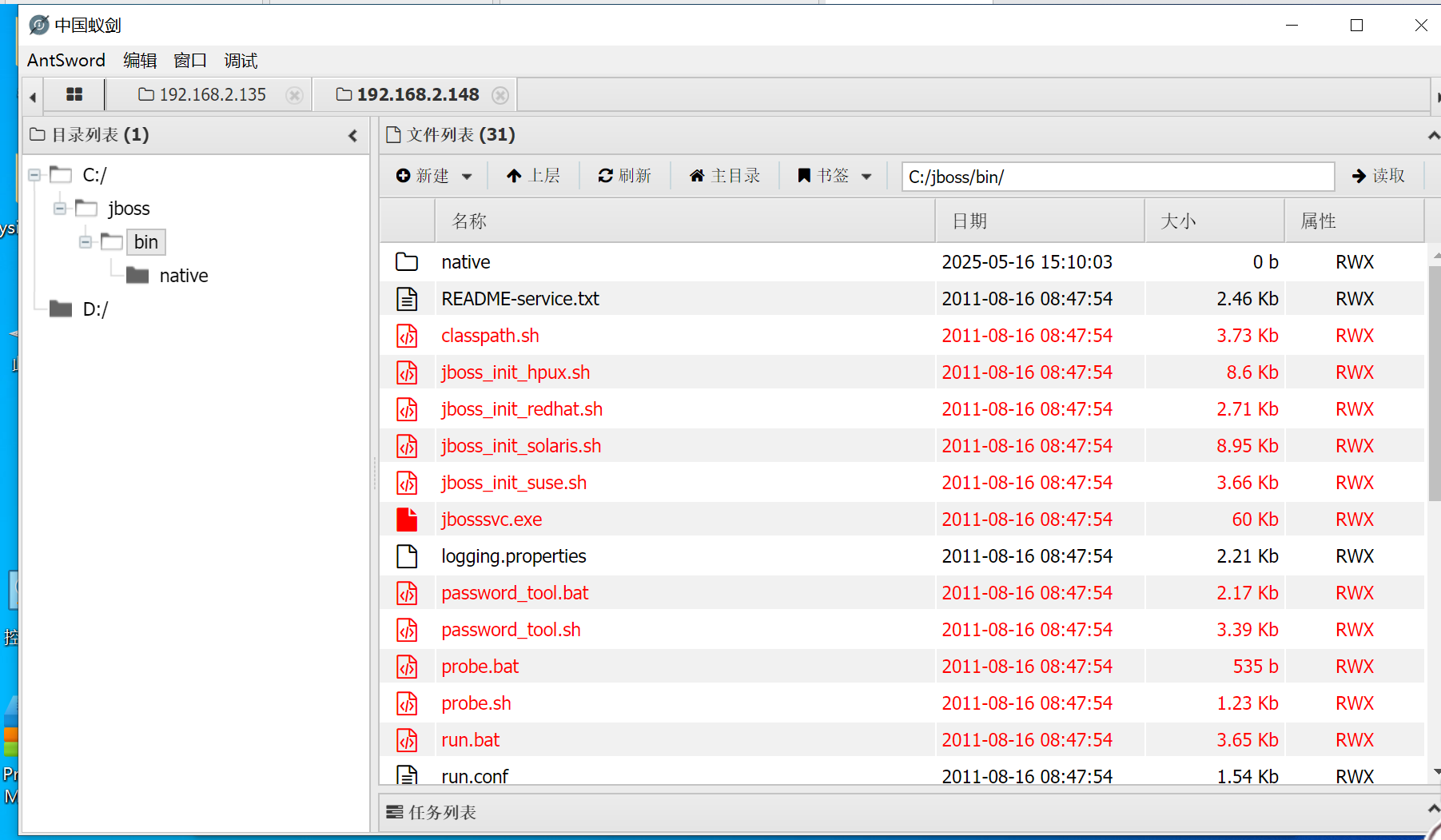This screenshot has height=840, width=1441.
Task: Click the README-service.txt file icon
Action: tap(407, 299)
